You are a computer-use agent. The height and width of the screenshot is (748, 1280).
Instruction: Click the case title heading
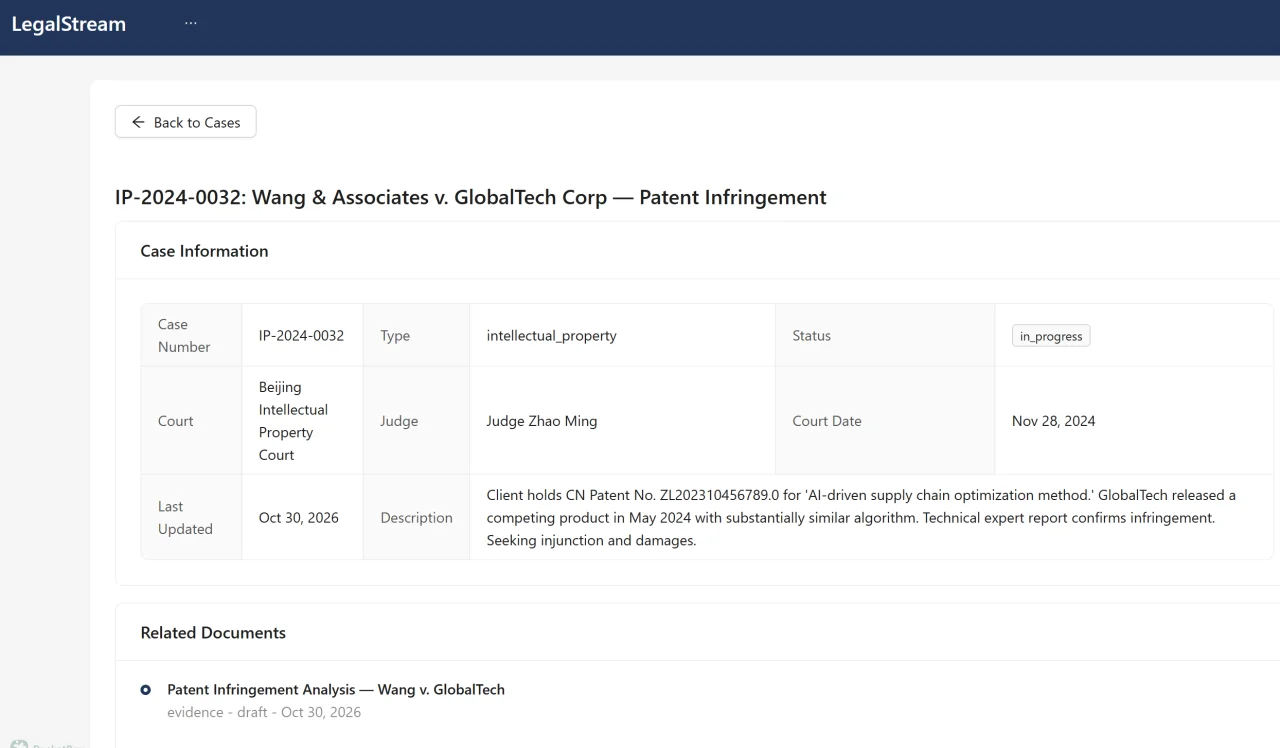coord(471,197)
